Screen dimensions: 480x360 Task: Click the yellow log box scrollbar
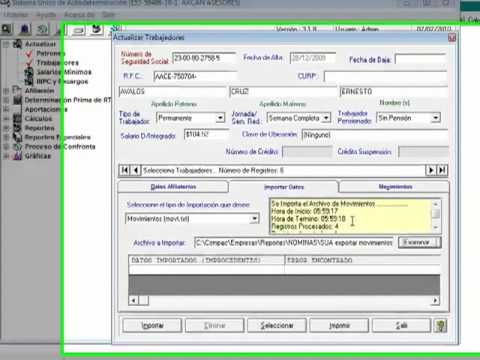pyautogui.click(x=436, y=216)
